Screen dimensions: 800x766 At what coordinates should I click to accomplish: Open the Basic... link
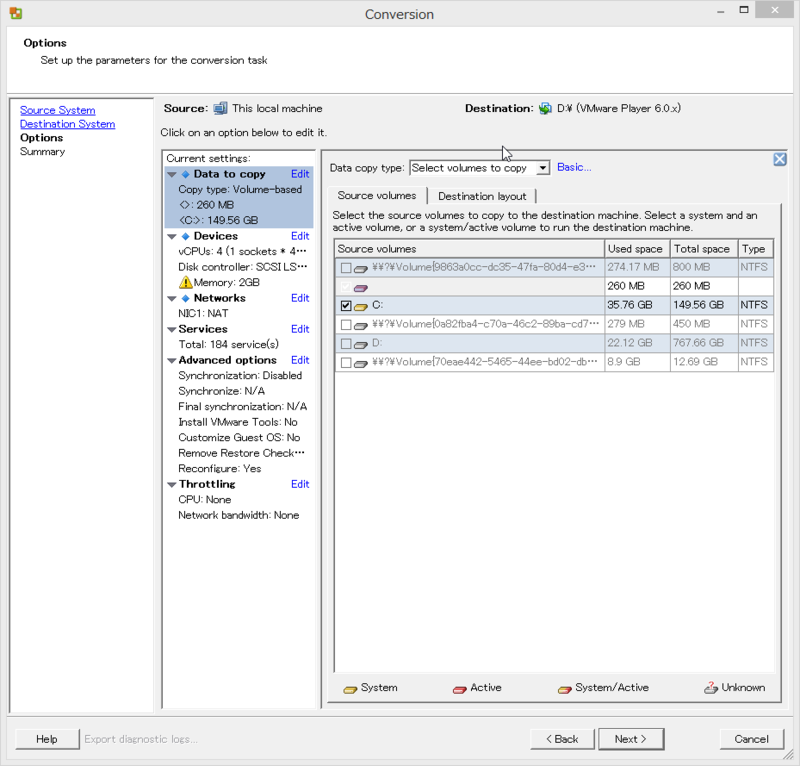[574, 167]
